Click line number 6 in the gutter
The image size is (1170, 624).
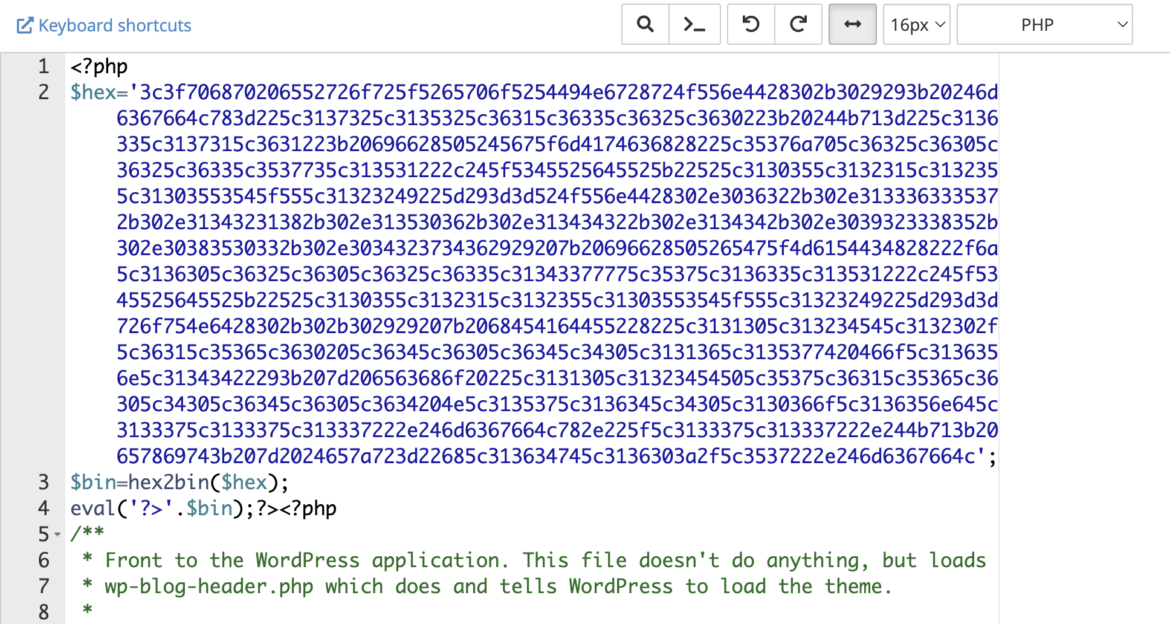point(43,560)
